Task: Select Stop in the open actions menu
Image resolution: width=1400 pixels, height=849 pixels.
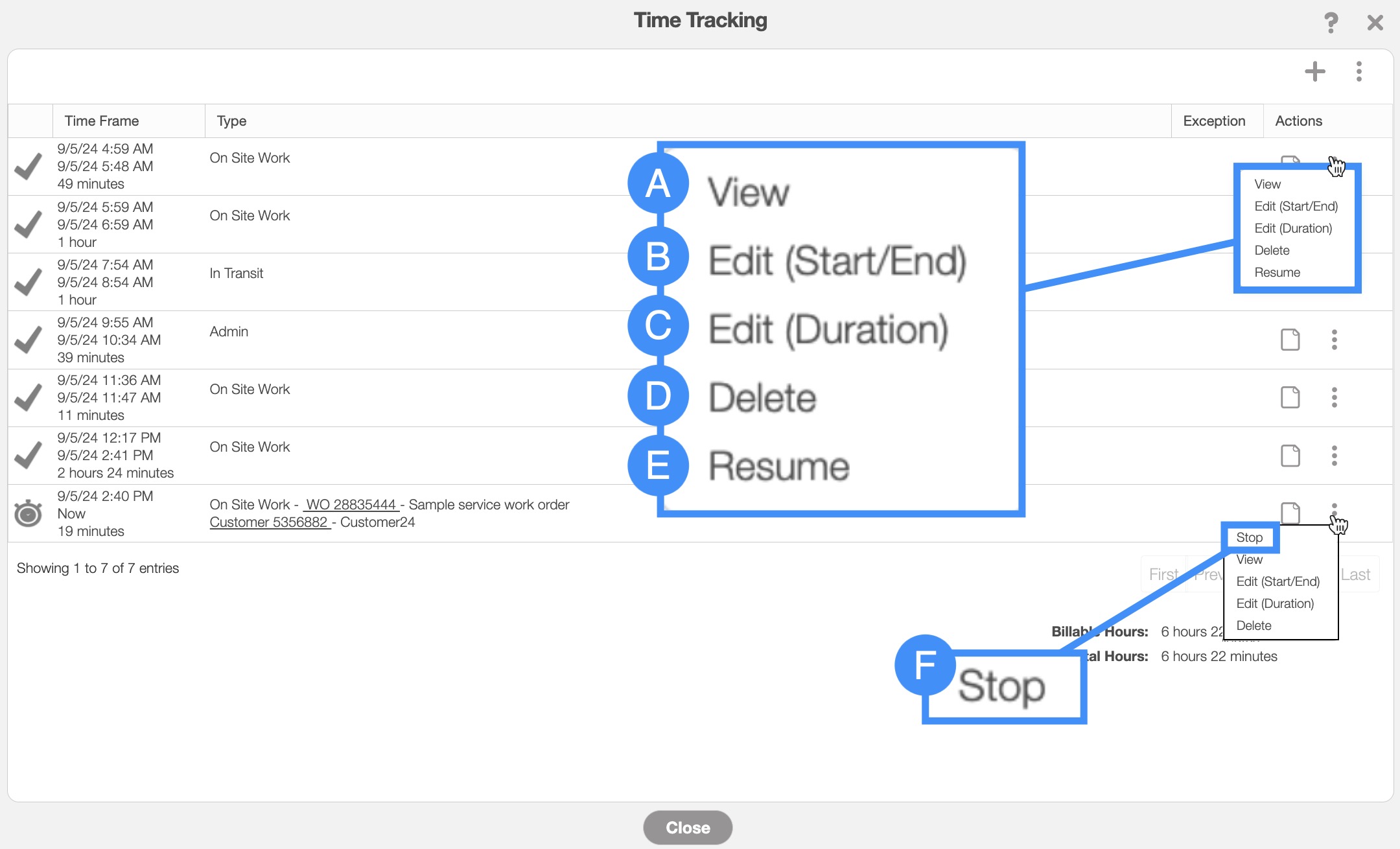Action: (1249, 537)
